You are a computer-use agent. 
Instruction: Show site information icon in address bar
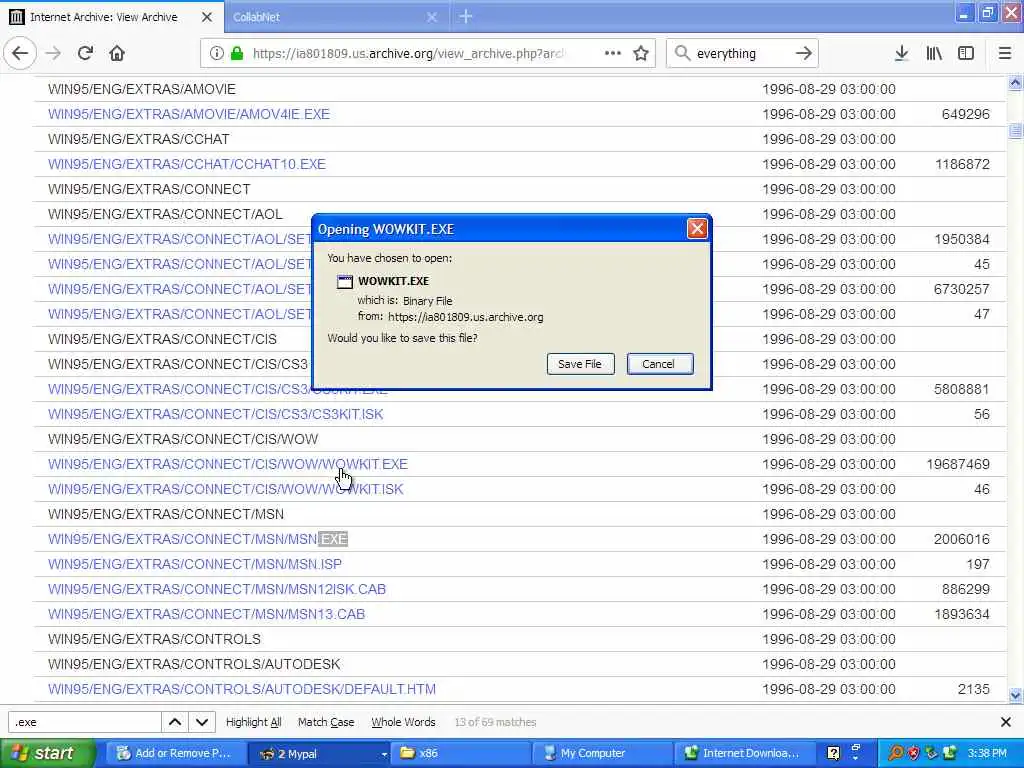216,54
